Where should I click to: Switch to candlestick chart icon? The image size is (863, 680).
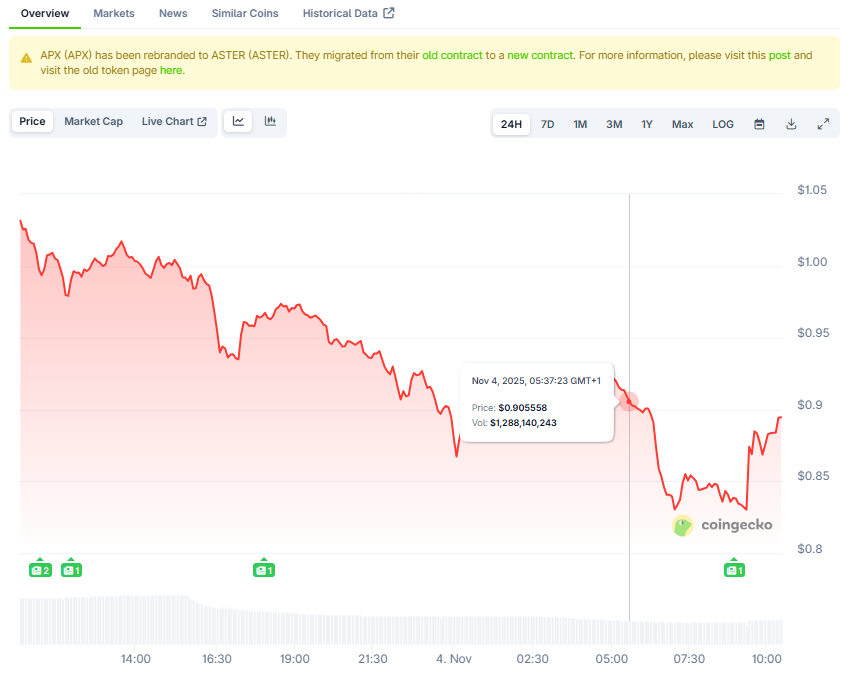(x=270, y=122)
